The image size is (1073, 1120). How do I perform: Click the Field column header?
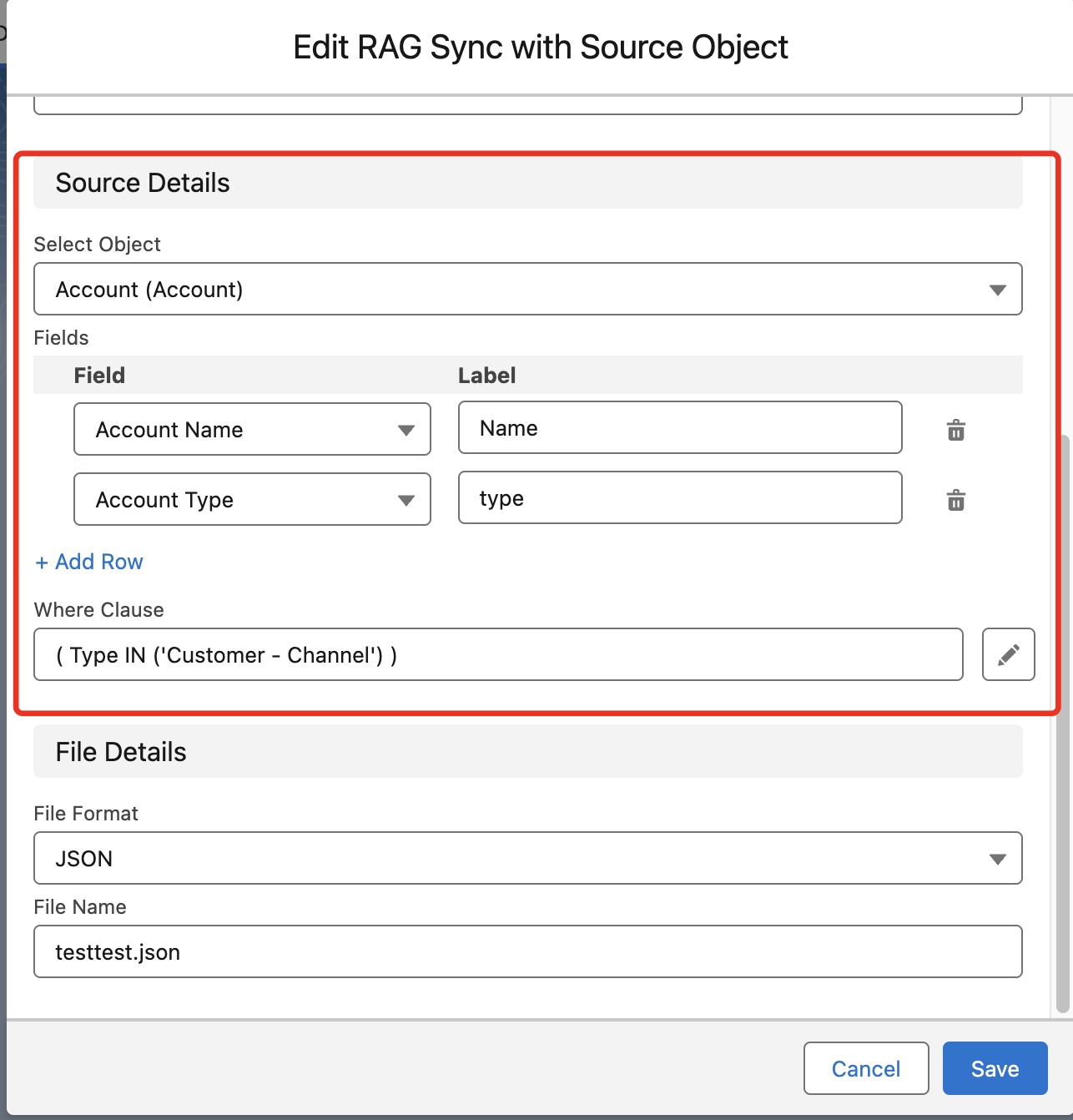click(99, 376)
